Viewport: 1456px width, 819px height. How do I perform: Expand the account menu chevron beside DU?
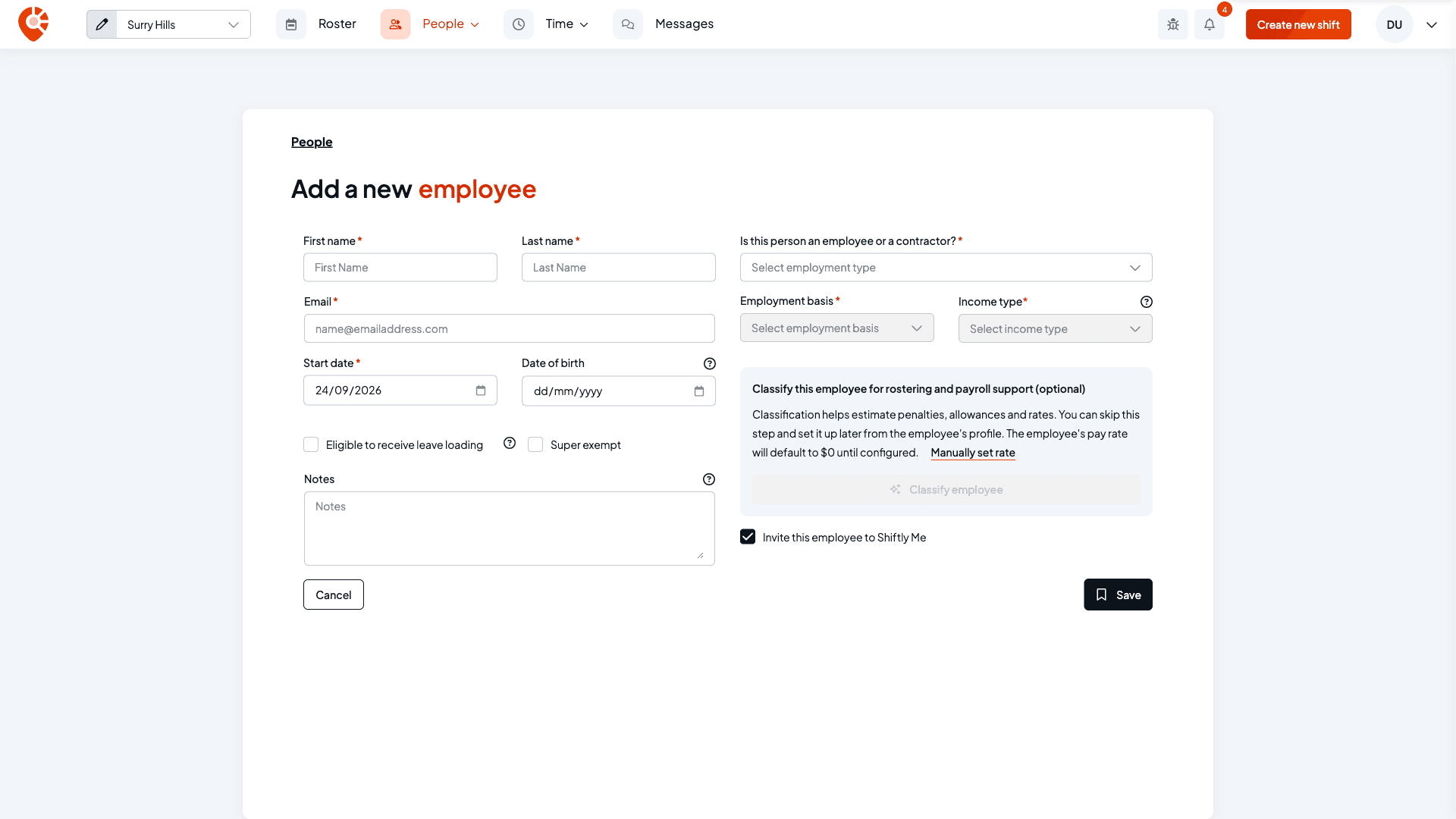click(x=1432, y=24)
